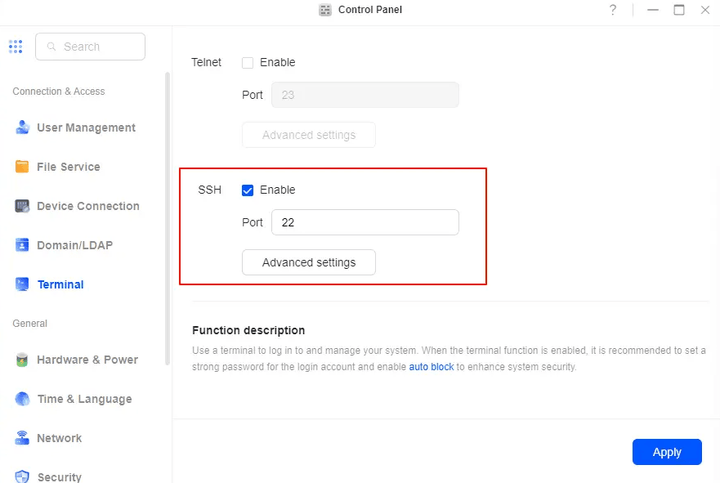Click the apps grid icon beside search

coord(15,47)
